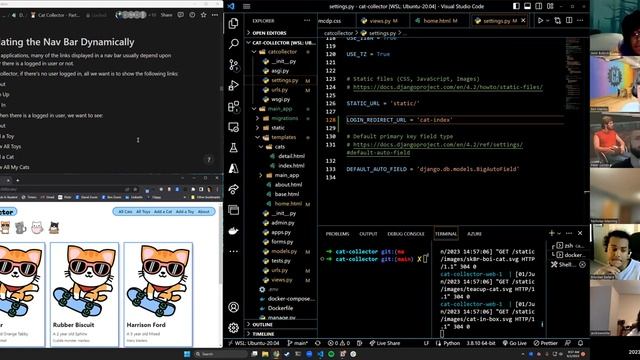This screenshot has height=360, width=640.
Task: Create a new terminal with plus icon
Action: coord(552,233)
